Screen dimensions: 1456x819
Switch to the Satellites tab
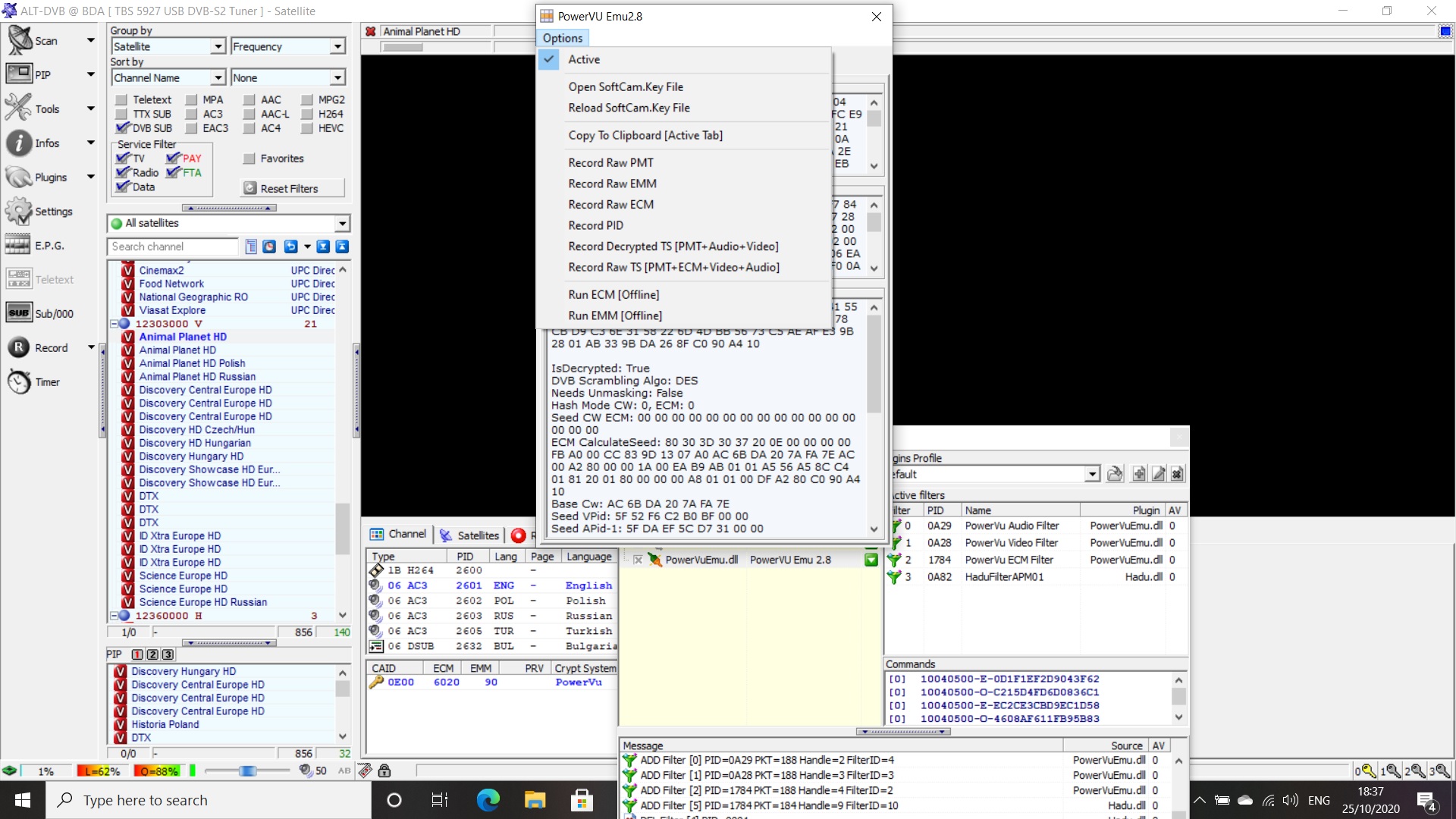[469, 535]
